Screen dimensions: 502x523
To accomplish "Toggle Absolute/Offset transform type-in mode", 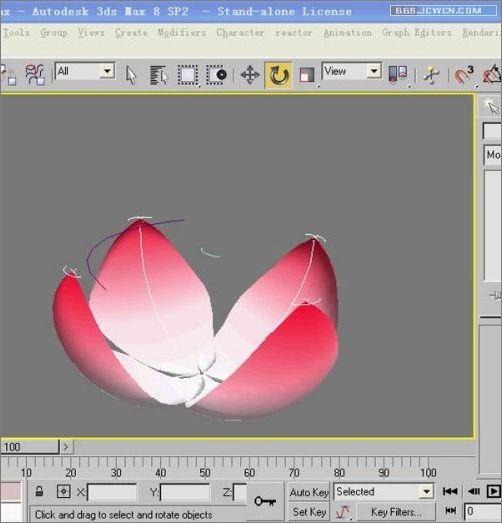I will 63,491.
